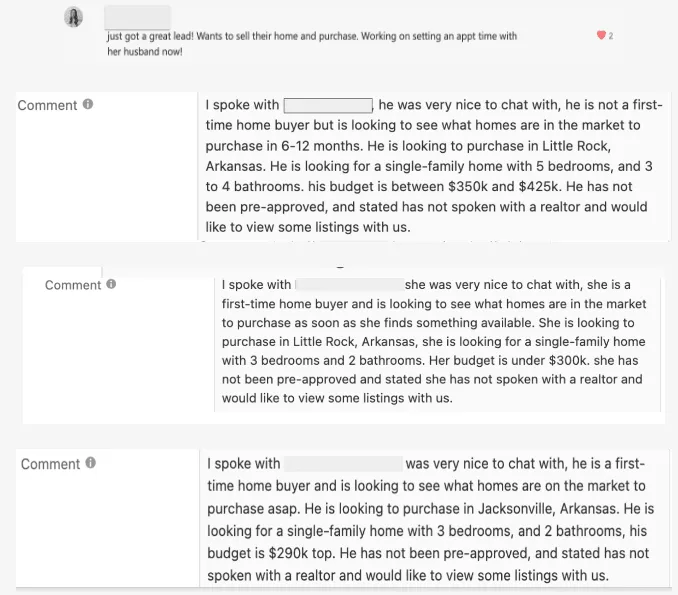Select the second Comment label
678x595 pixels.
click(x=73, y=285)
